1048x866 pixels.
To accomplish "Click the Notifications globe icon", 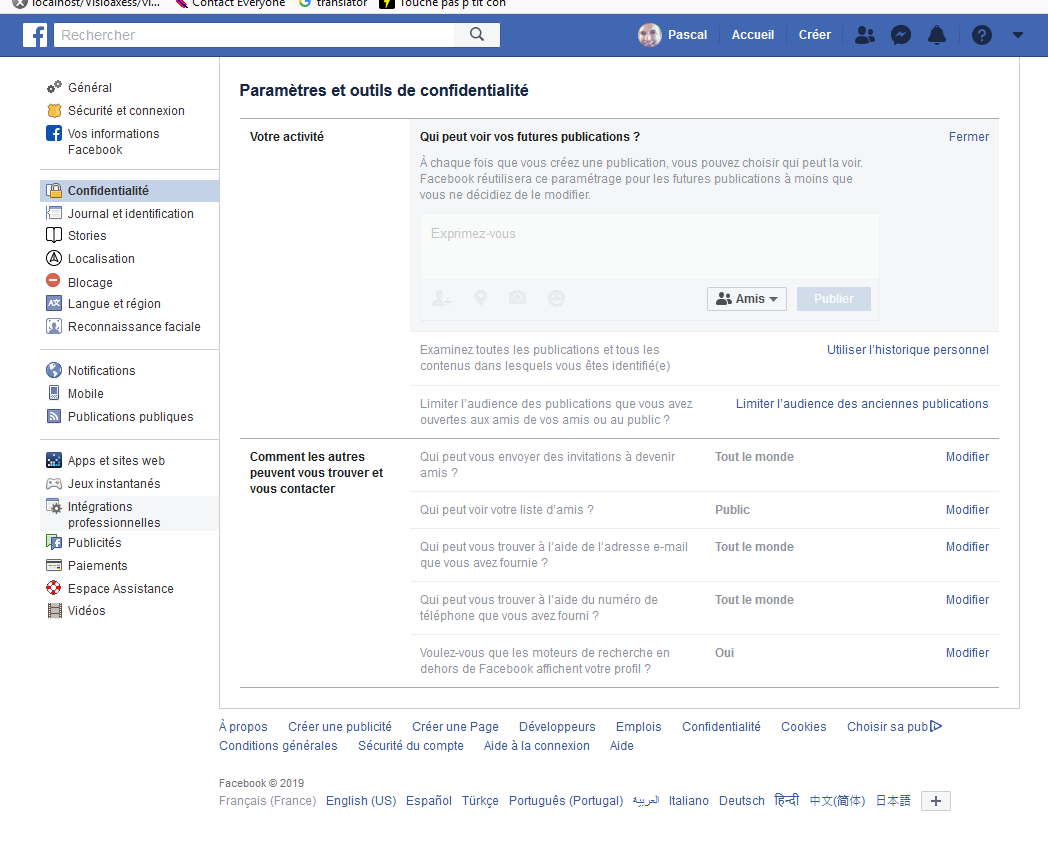I will pos(54,370).
